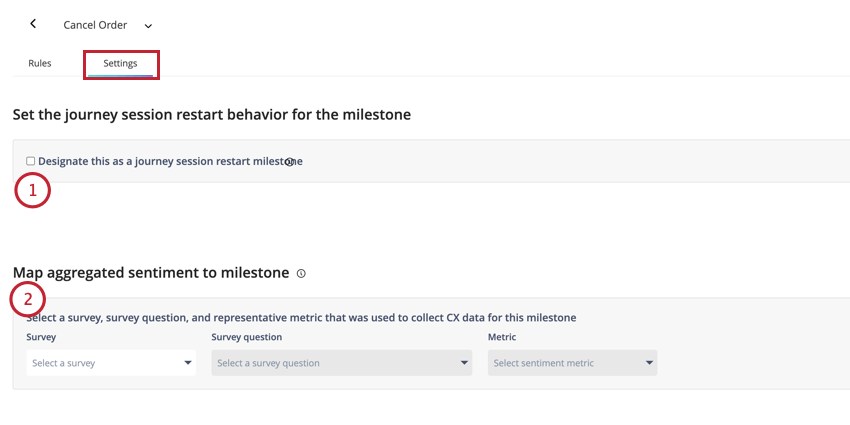Viewport: 850px width, 425px height.
Task: Open the help icon beside restart milestone label
Action: [x=289, y=162]
